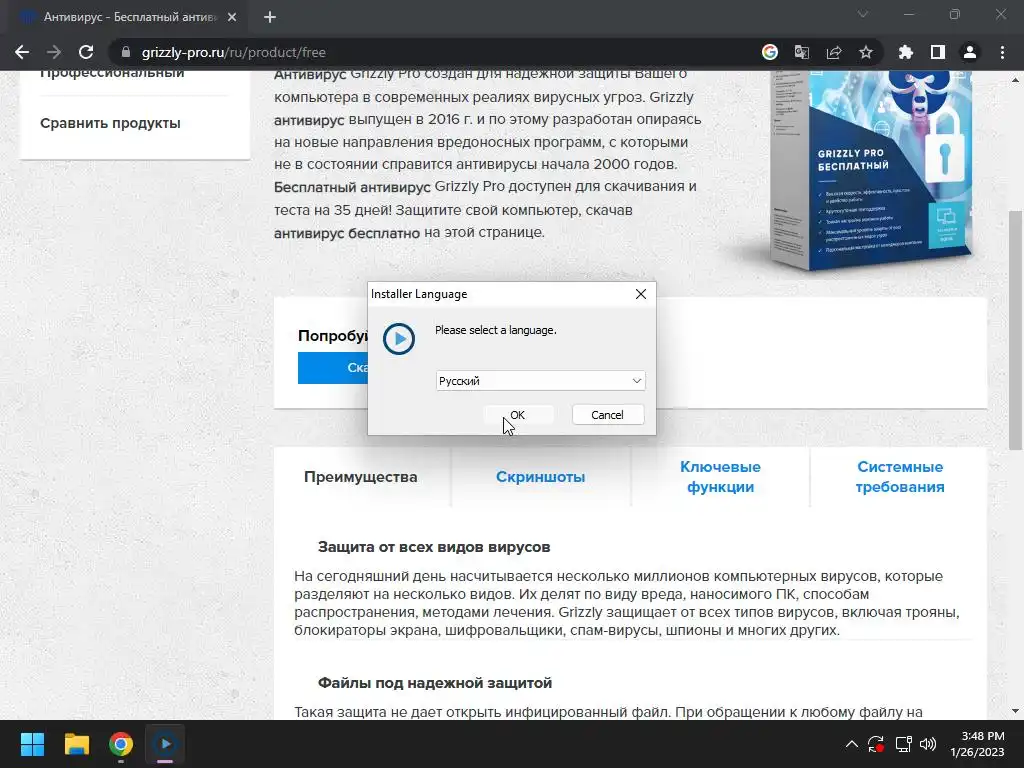1024x768 pixels.
Task: Click scrollbar down arrow
Action: (1015, 711)
